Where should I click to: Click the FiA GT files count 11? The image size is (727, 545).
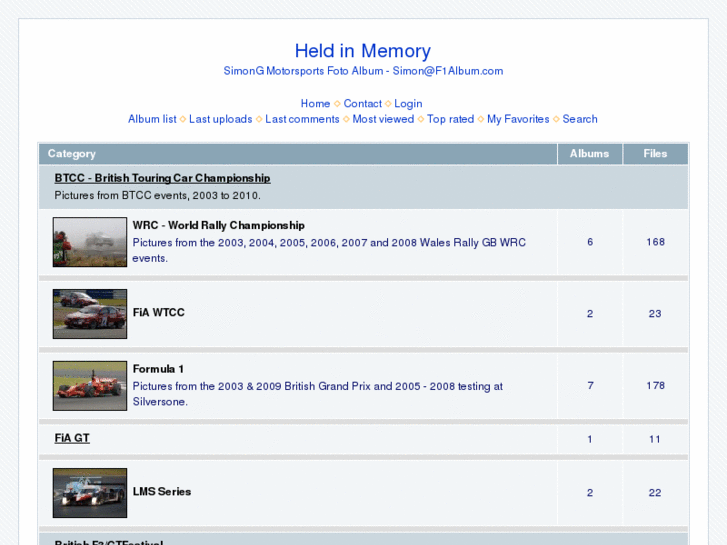click(655, 439)
